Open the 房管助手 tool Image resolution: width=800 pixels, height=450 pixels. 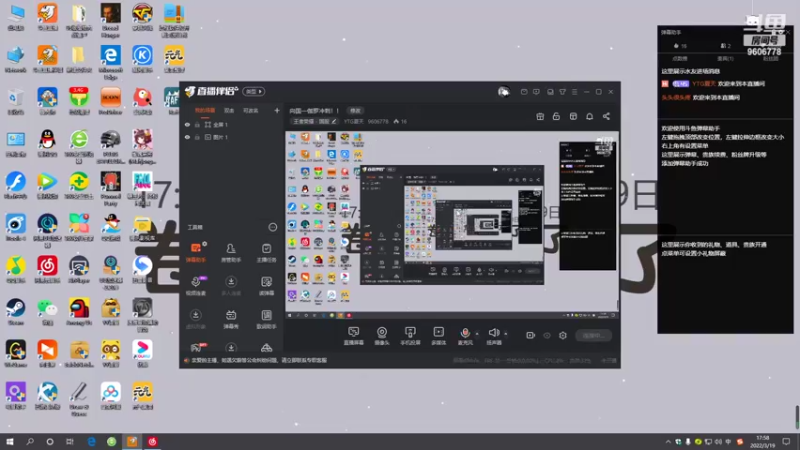pos(231,253)
